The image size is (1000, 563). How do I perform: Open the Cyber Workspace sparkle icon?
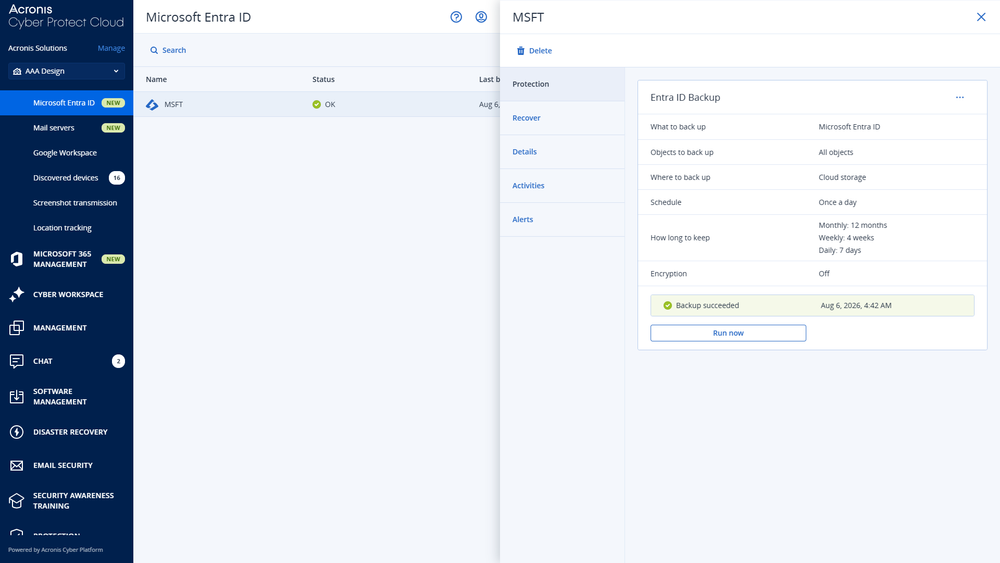coord(17,294)
